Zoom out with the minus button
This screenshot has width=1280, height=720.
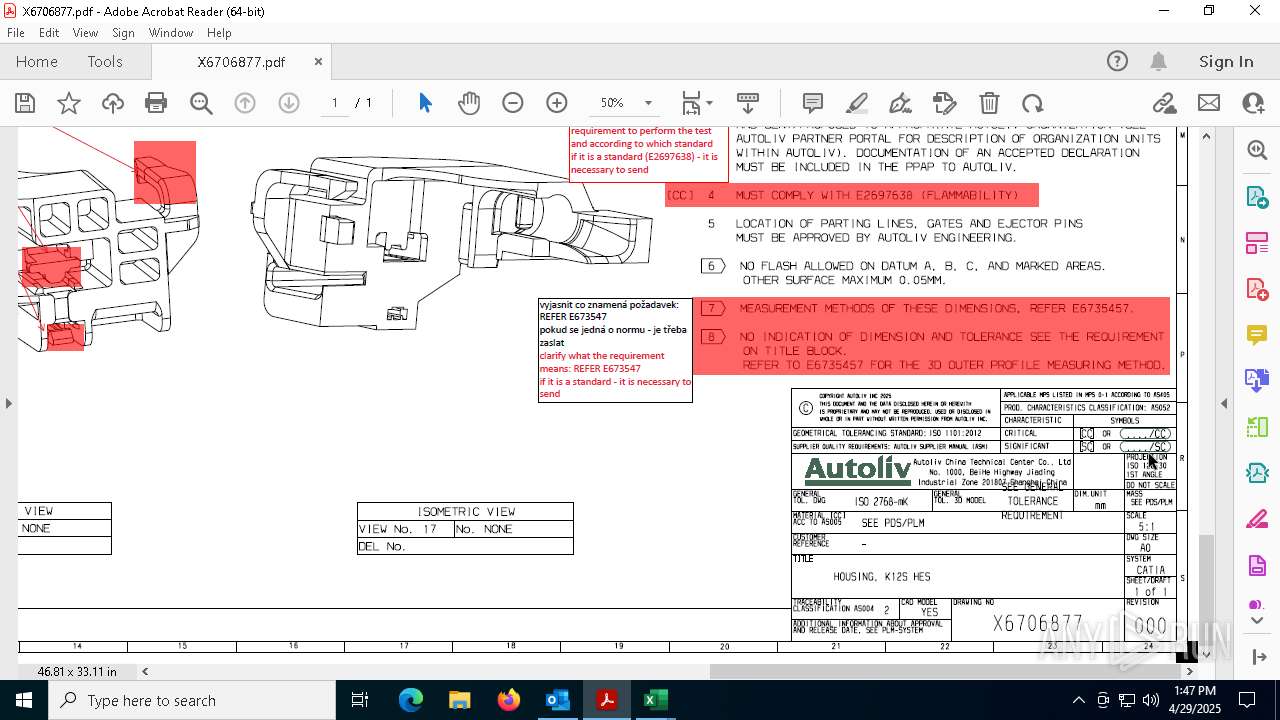[x=513, y=103]
